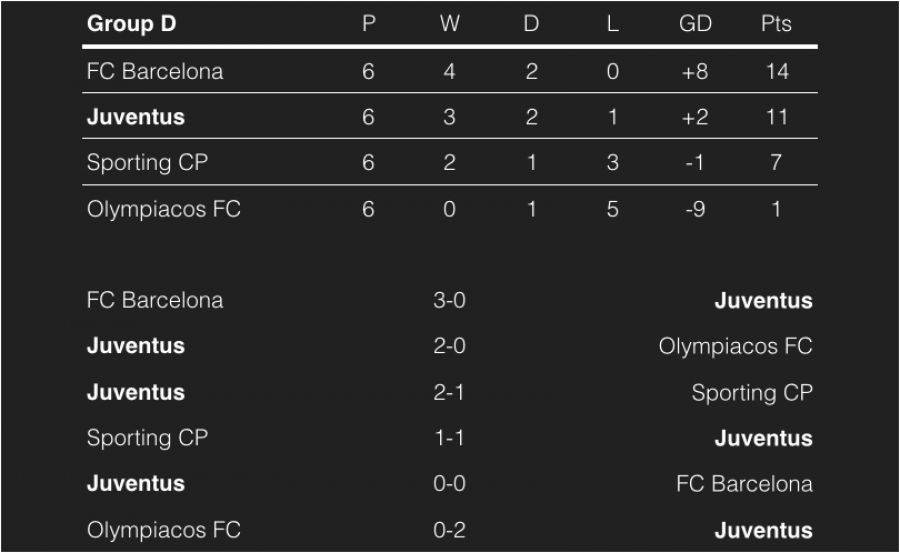Viewport: 900px width, 553px height.
Task: Click the 1-1 draw score
Action: pos(449,438)
